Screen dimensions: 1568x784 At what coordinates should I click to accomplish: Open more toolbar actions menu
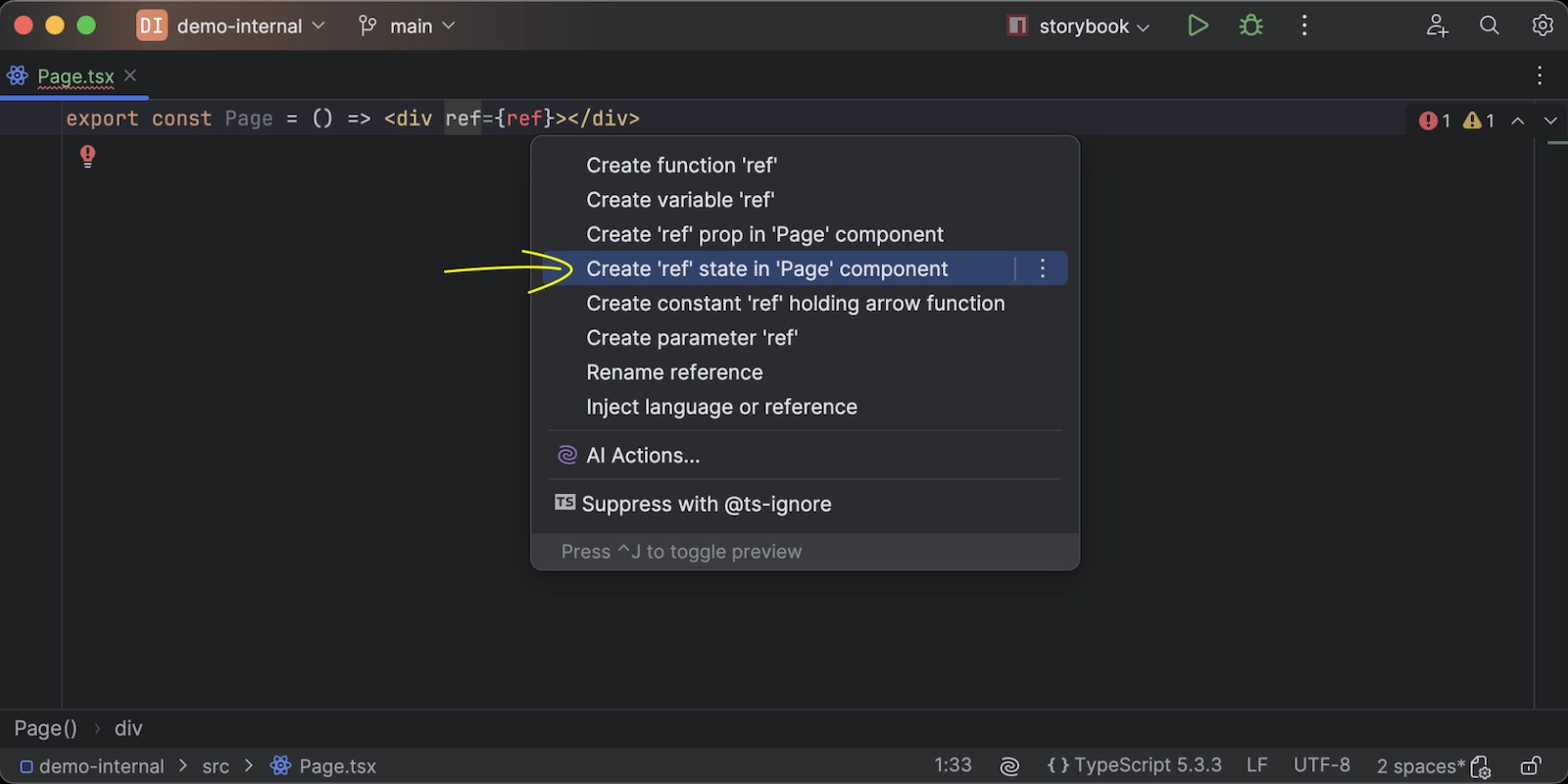[x=1304, y=25]
